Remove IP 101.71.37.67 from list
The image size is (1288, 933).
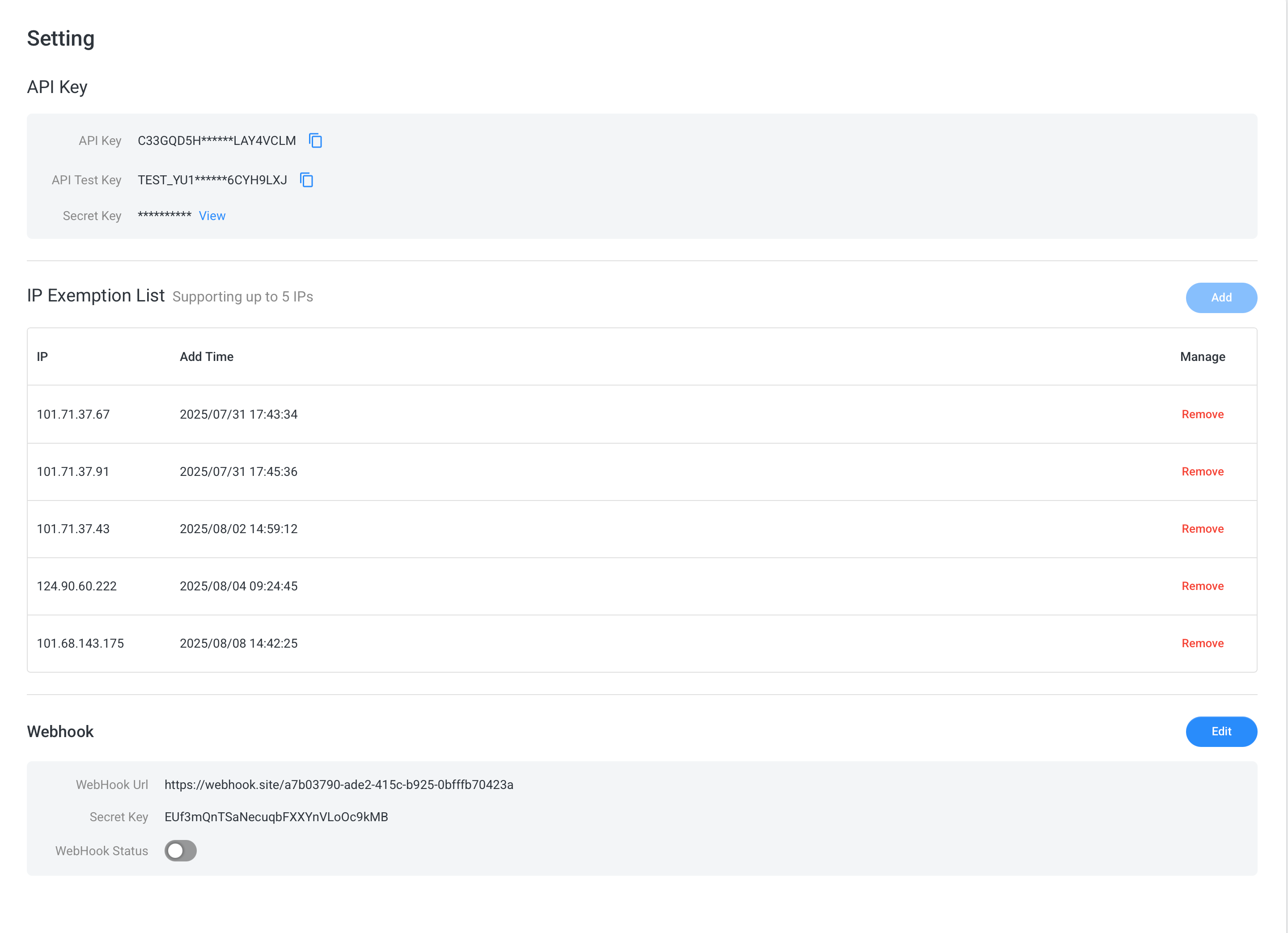[x=1202, y=415]
